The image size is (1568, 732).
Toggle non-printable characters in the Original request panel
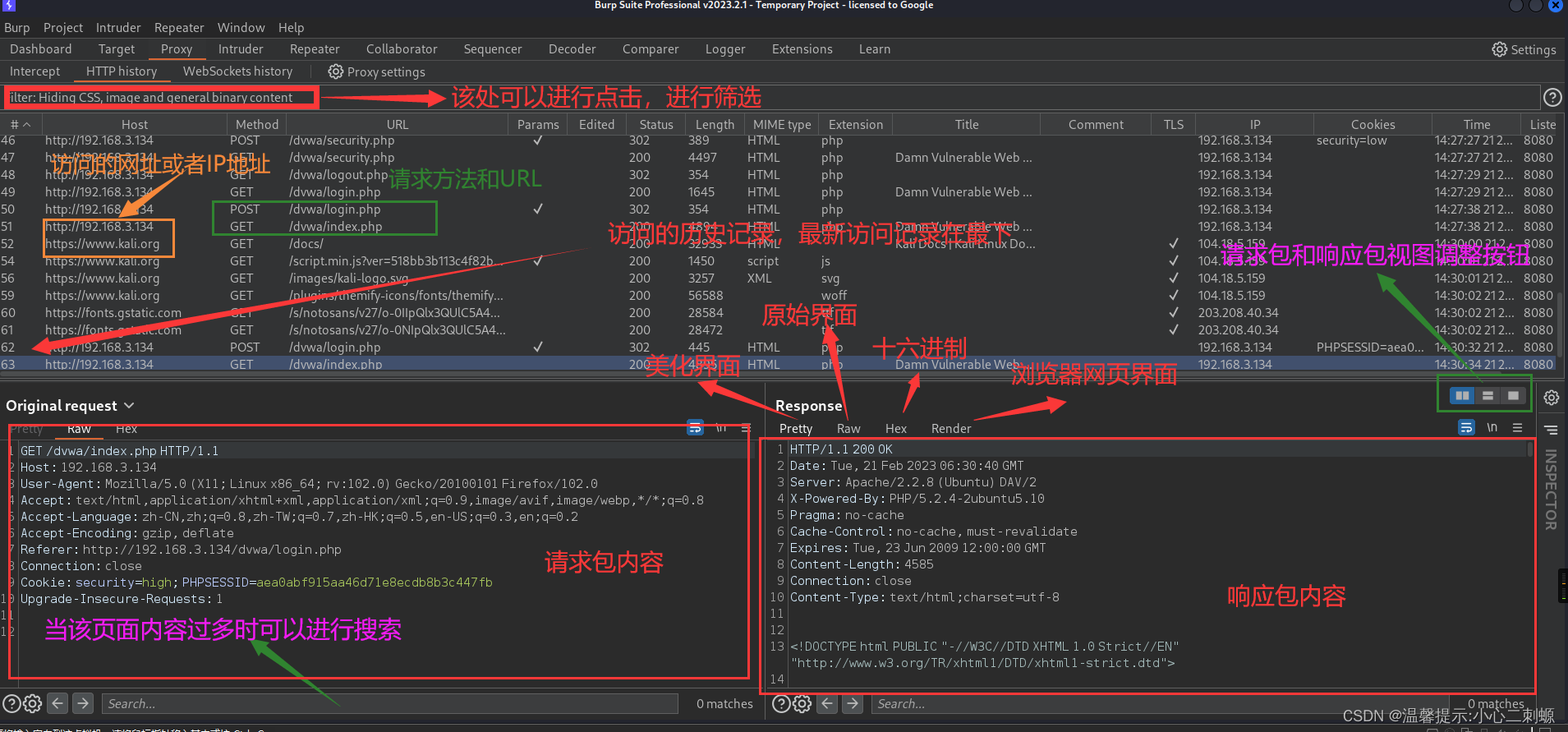tap(721, 427)
